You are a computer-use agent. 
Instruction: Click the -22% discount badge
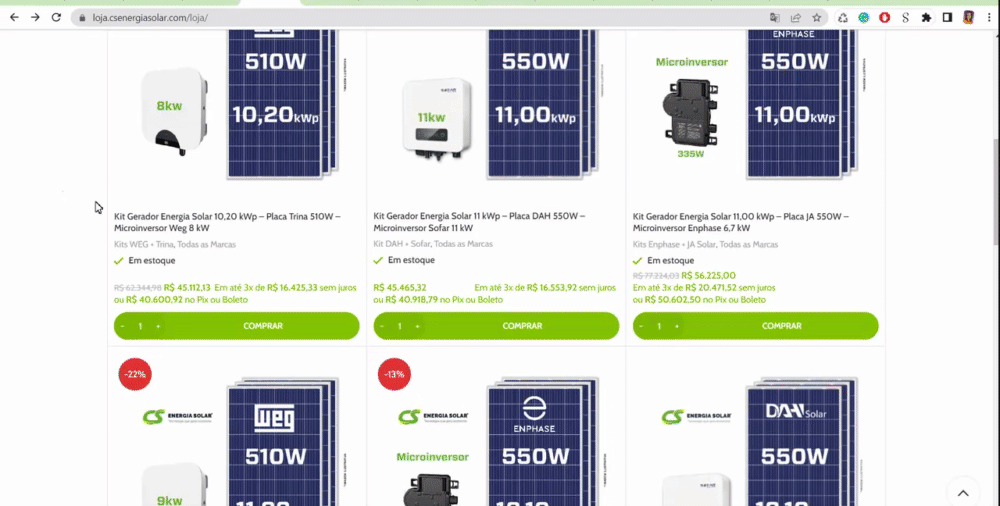135,374
